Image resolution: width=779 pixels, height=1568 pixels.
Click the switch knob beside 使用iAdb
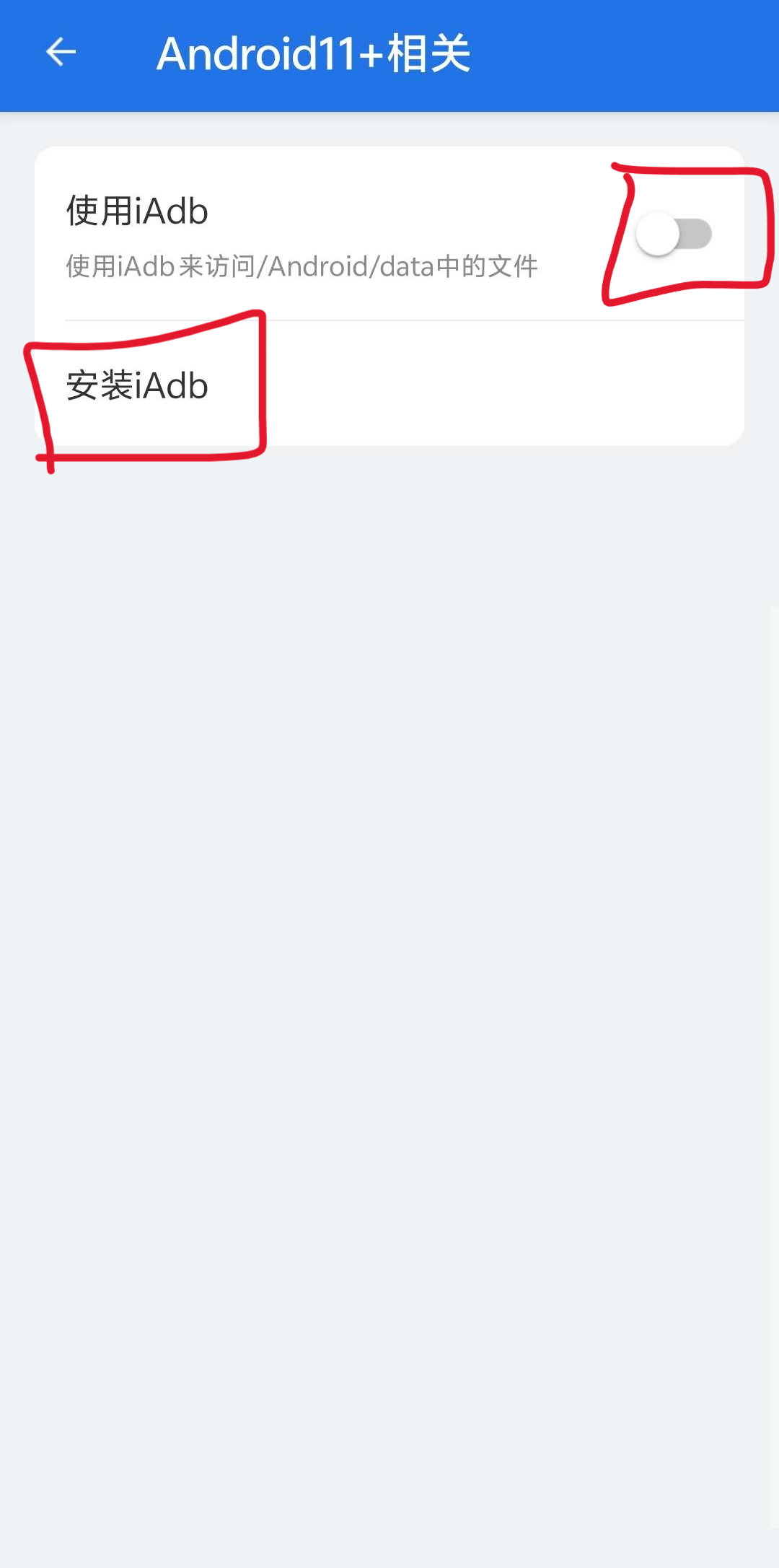click(x=658, y=235)
